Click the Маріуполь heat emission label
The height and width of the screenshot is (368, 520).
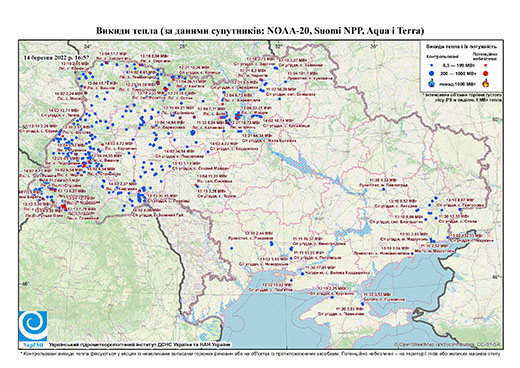click(404, 237)
